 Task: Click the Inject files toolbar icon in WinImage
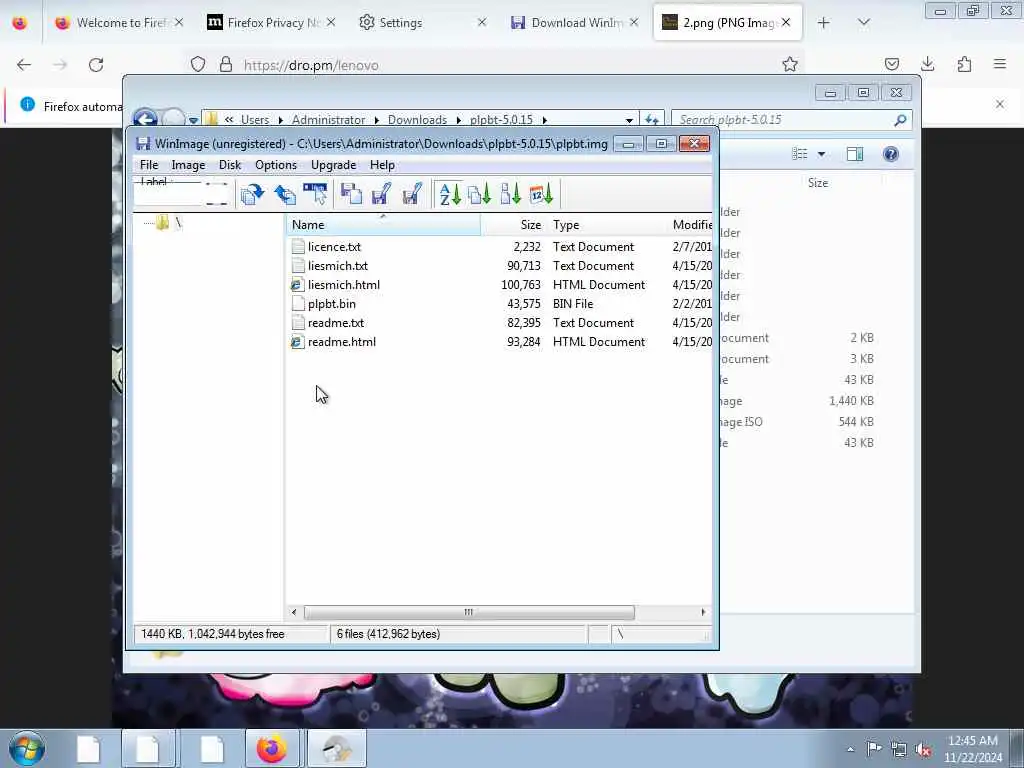(285, 195)
